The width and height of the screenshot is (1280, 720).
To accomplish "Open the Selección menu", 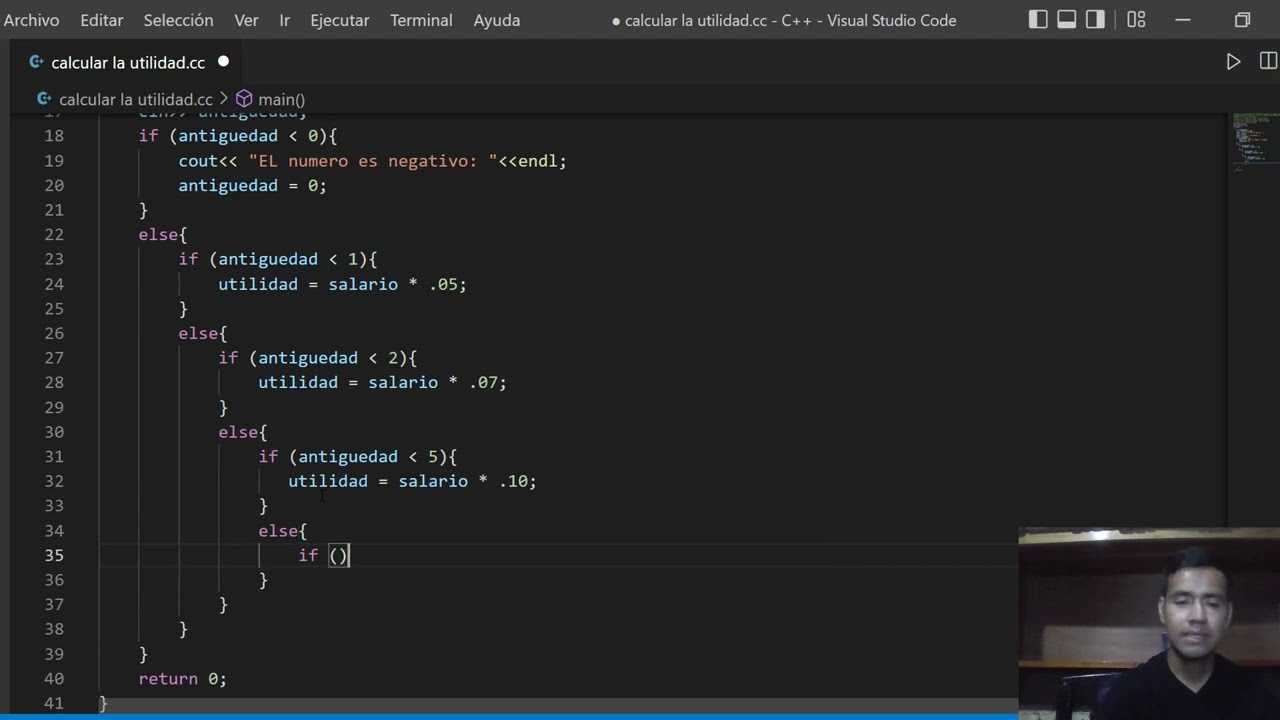I will click(178, 20).
